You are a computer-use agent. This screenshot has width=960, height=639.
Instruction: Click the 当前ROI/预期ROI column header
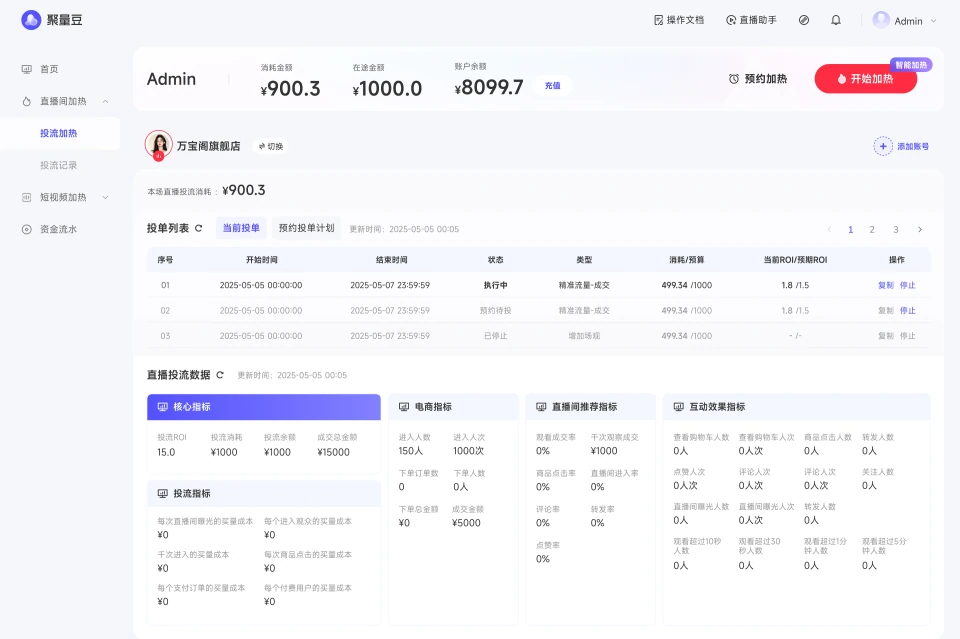(x=795, y=260)
